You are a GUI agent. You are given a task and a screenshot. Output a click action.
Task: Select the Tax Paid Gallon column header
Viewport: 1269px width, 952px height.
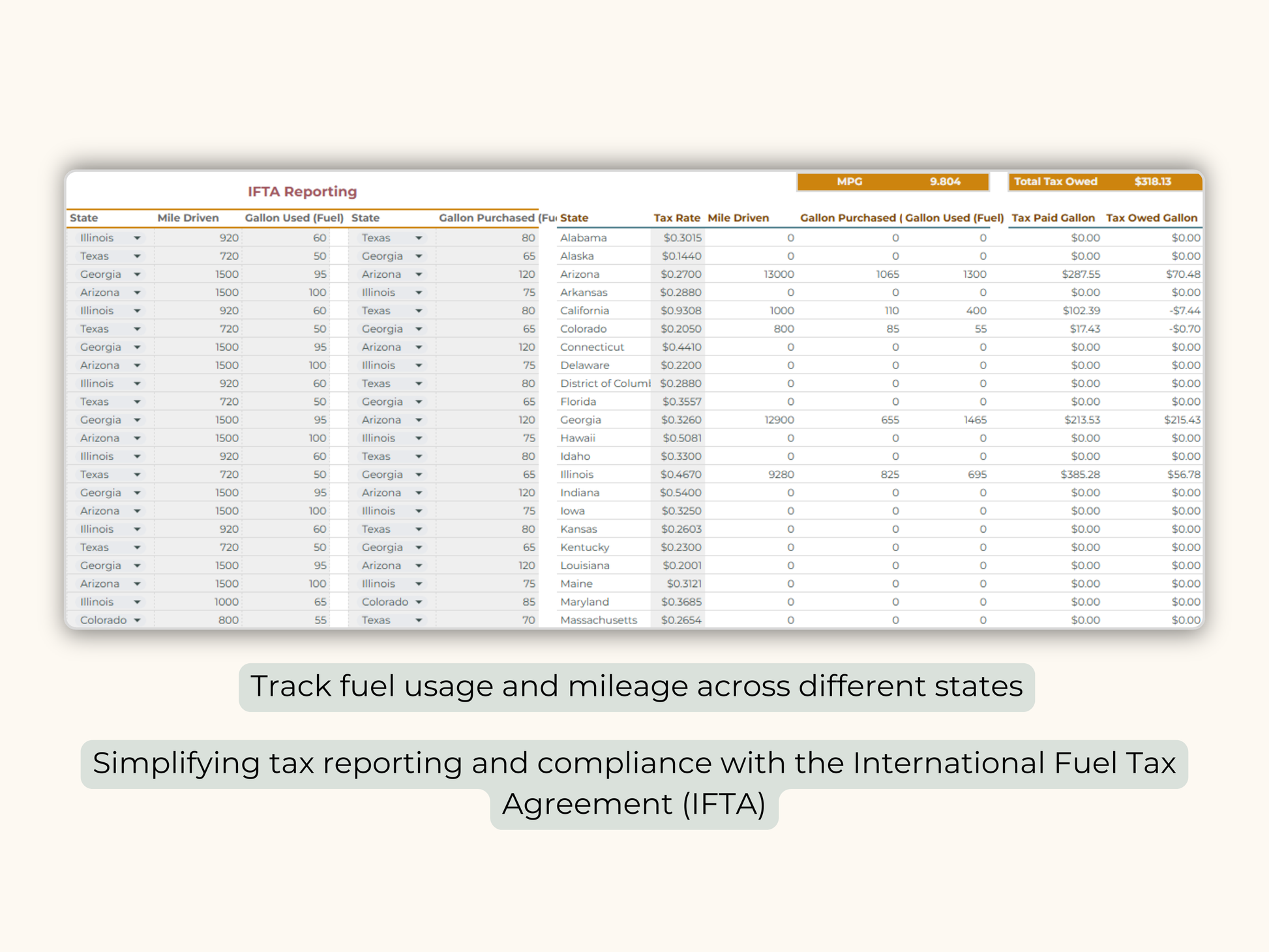click(x=1053, y=218)
